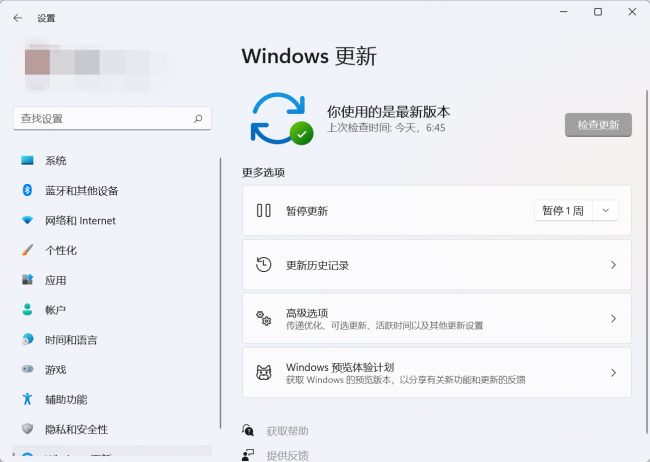Click the help headset icon beside 获取帮助
Viewport: 650px width, 462px height.
click(248, 430)
